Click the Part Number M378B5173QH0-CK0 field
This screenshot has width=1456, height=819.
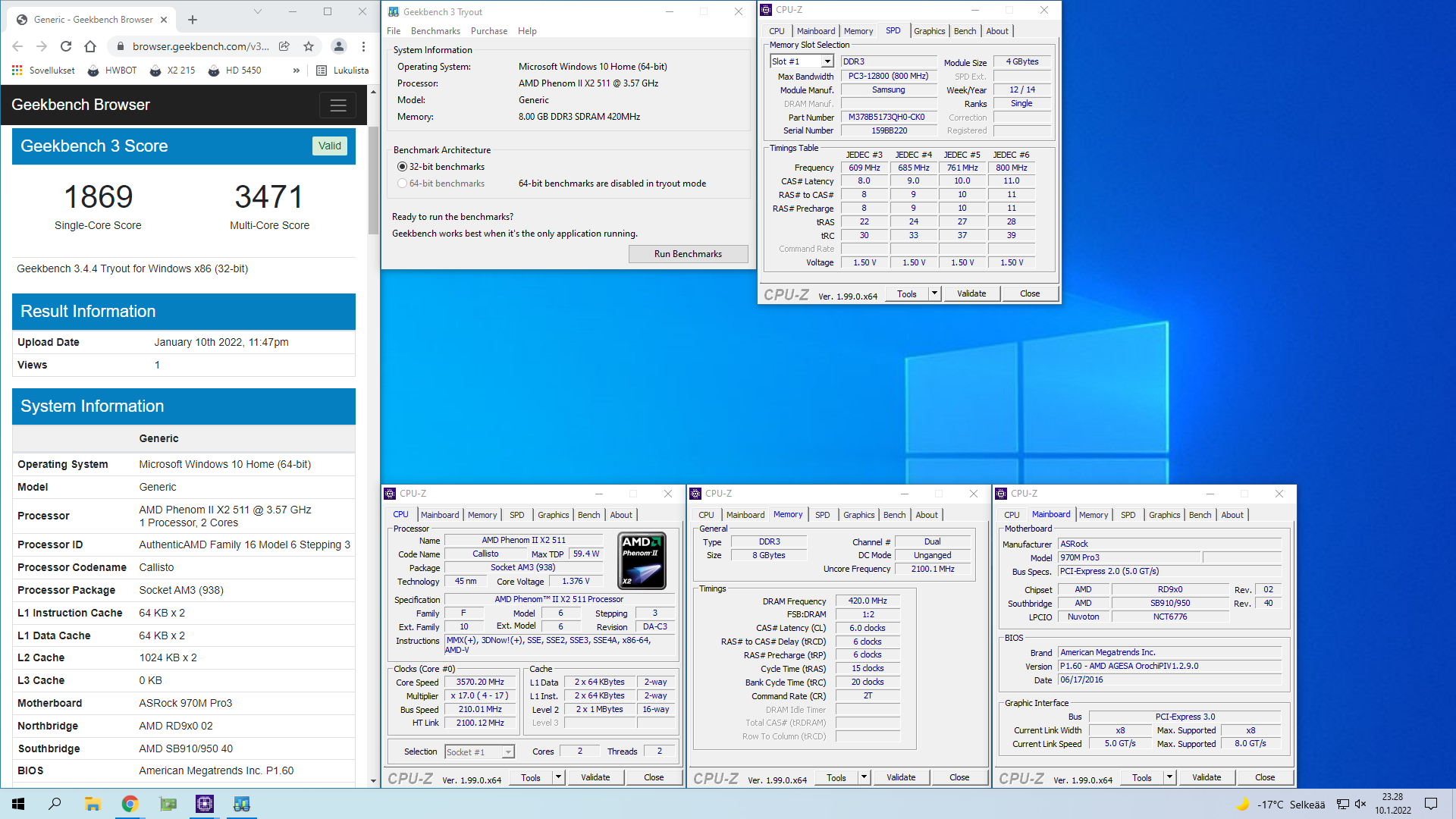[x=888, y=118]
